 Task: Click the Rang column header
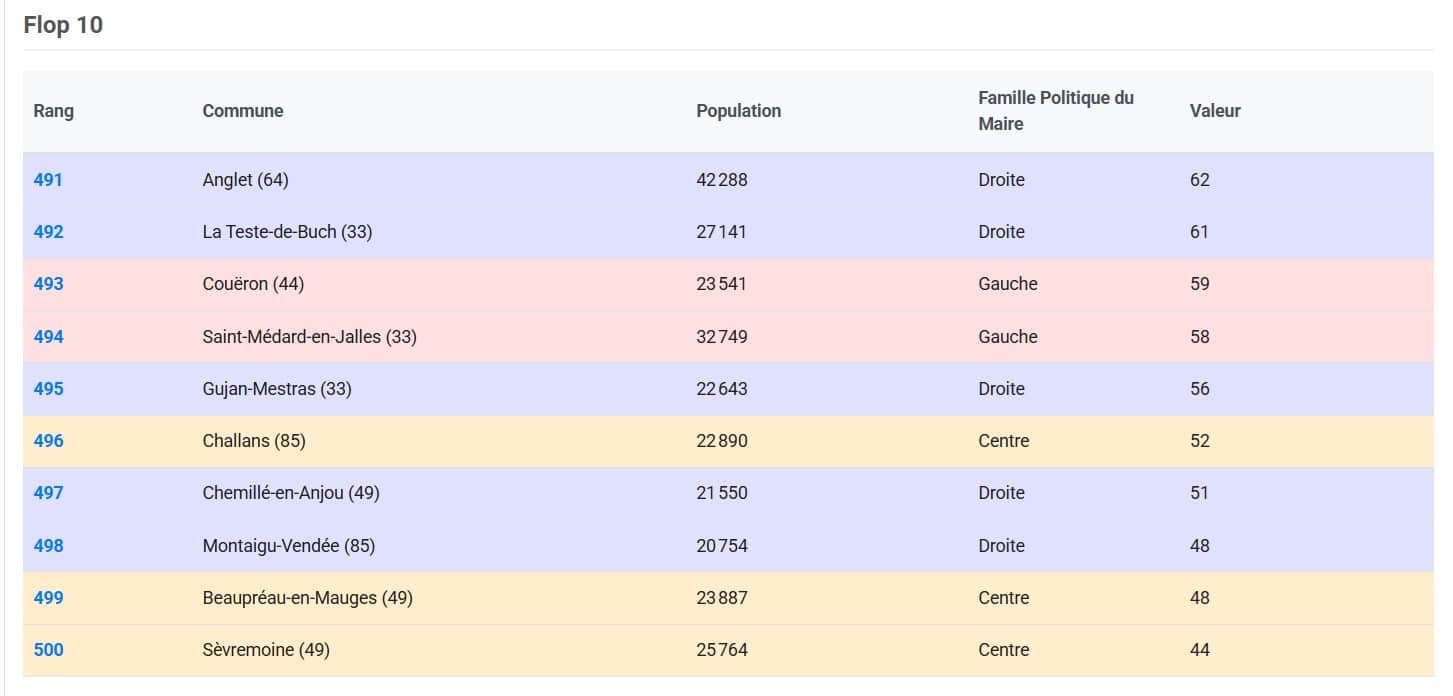click(x=54, y=111)
